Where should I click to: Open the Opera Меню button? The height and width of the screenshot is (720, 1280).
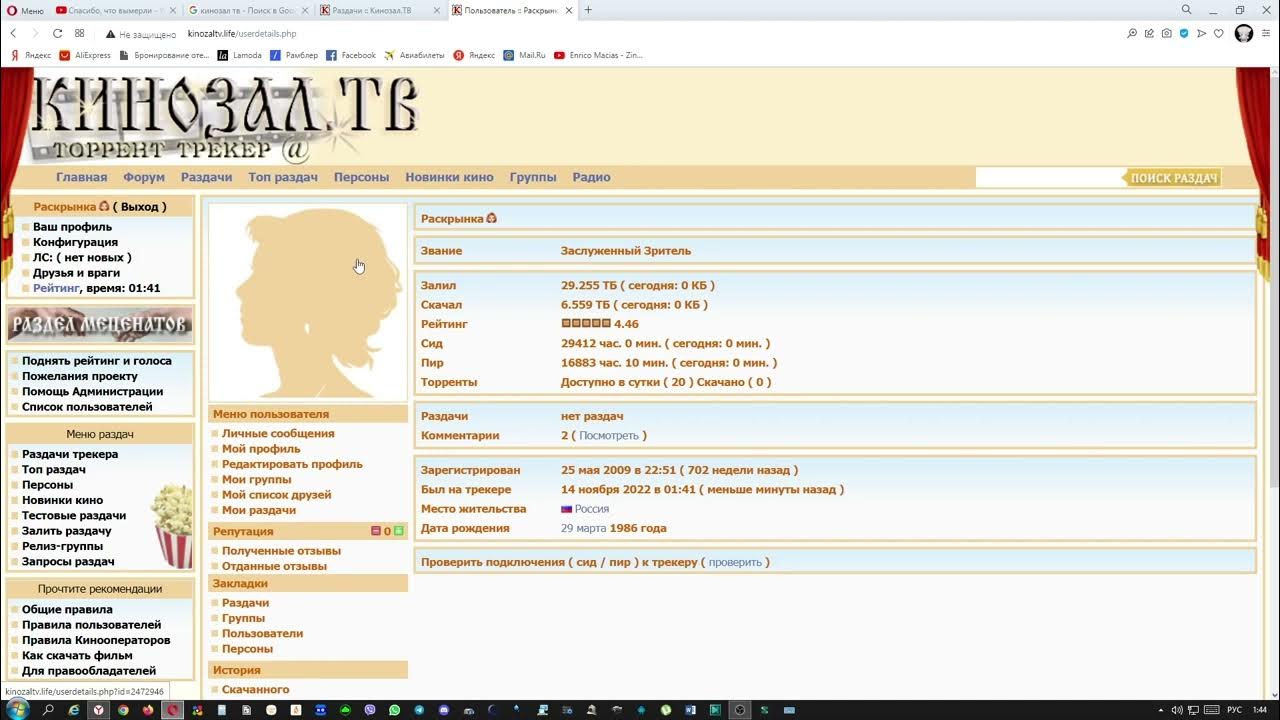pos(26,10)
